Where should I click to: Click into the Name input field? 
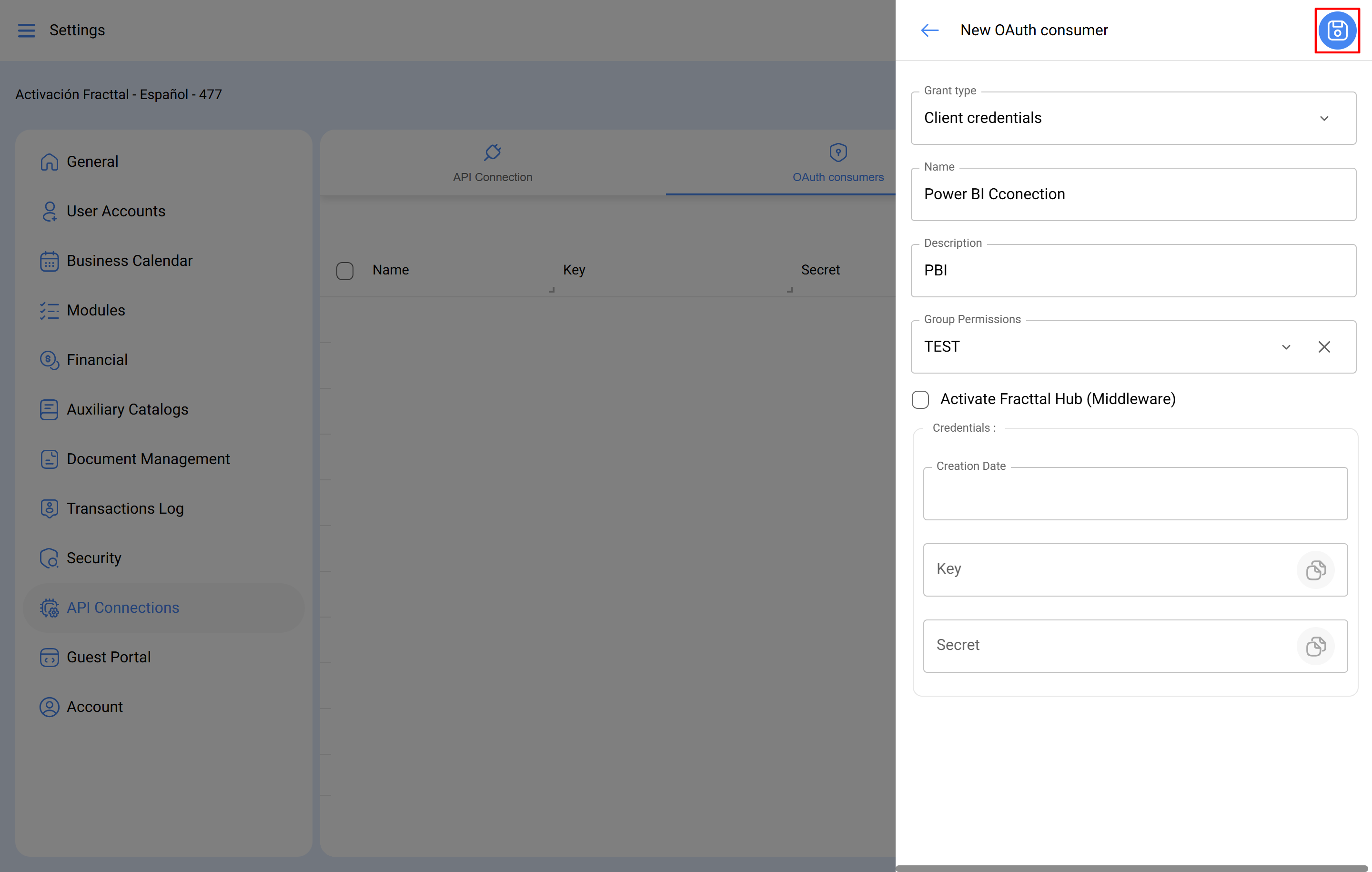click(1133, 194)
